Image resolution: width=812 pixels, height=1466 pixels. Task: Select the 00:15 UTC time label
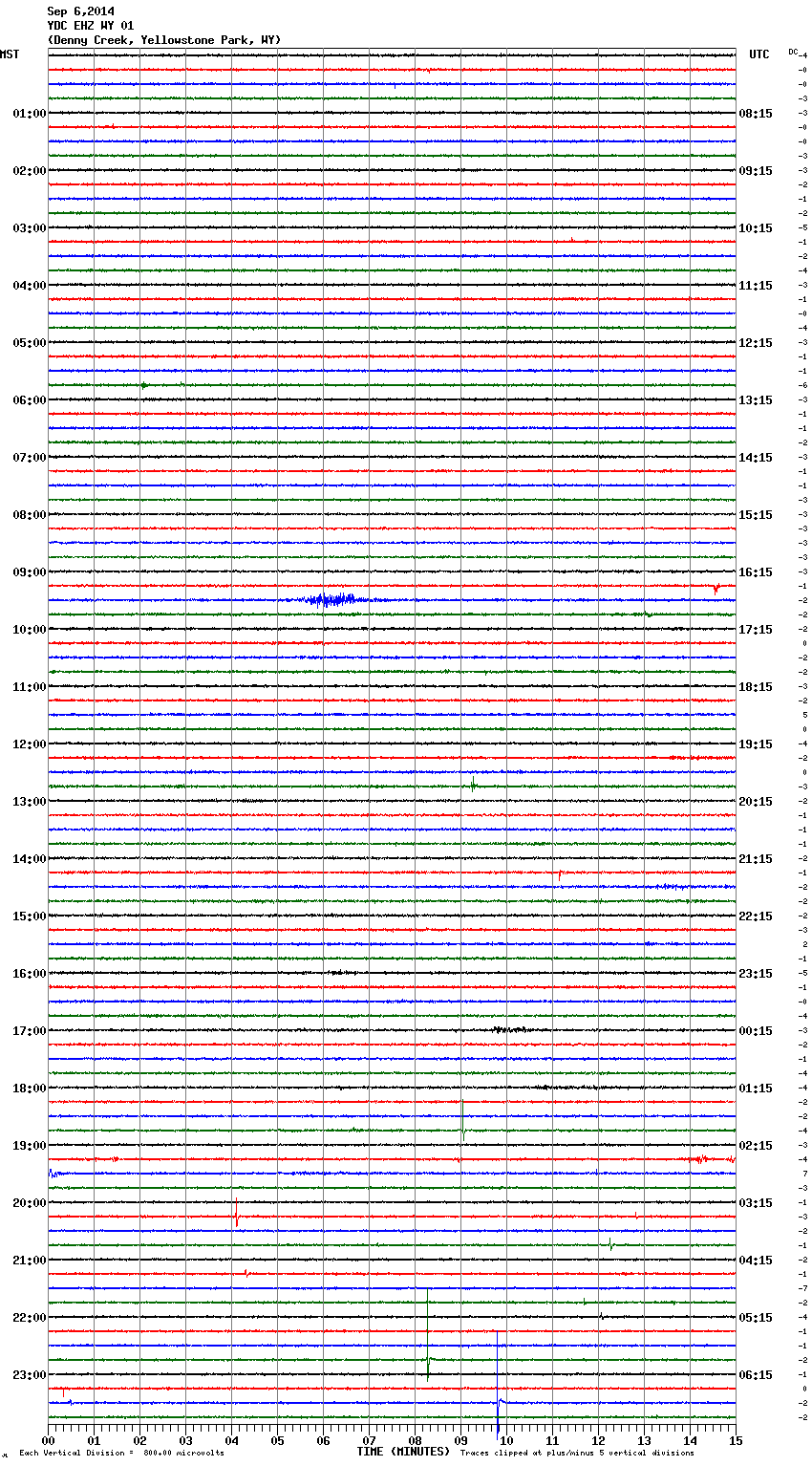click(x=756, y=1031)
